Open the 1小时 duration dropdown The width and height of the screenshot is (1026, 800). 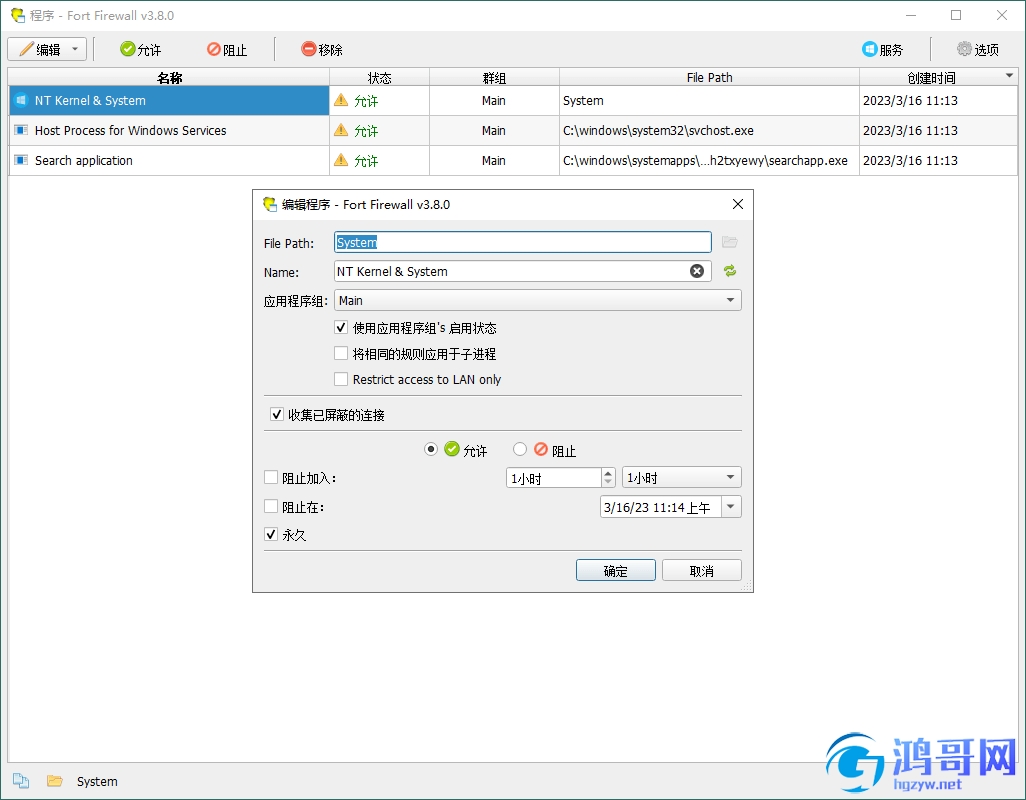[681, 478]
